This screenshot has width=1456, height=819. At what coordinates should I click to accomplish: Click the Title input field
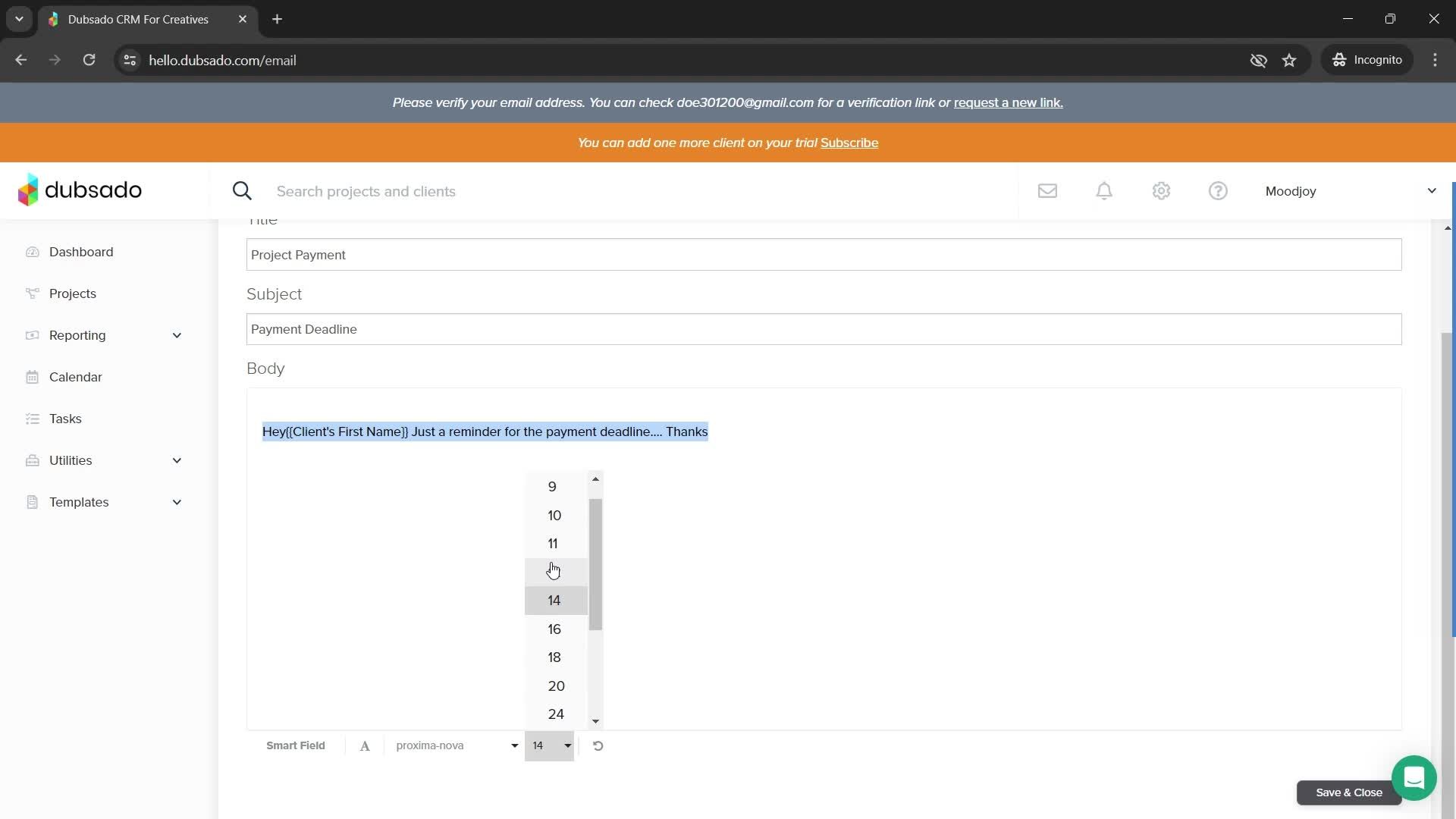point(824,255)
